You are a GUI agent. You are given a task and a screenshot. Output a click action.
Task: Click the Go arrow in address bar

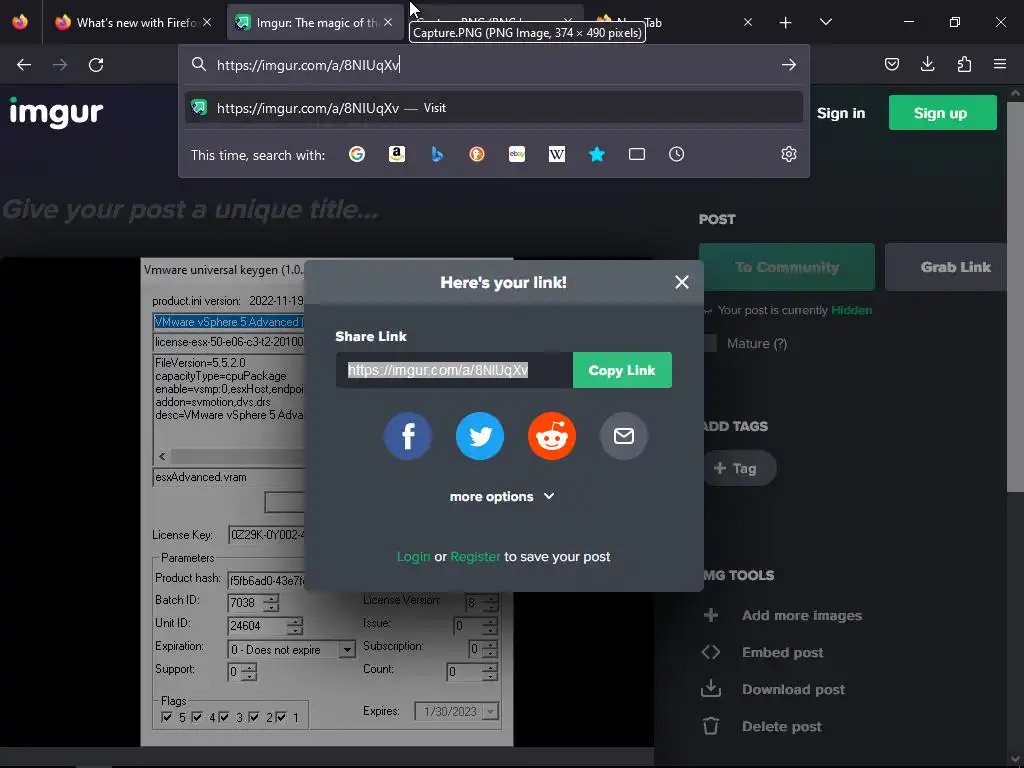789,65
